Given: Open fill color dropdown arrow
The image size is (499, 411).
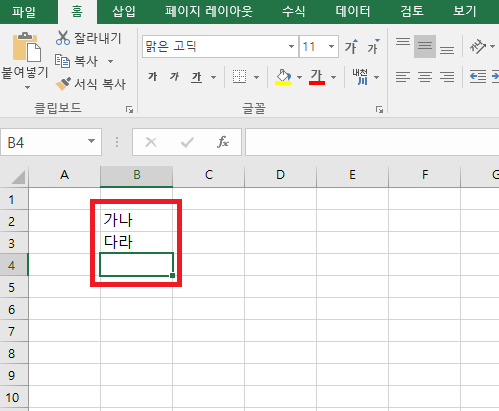Looking at the screenshot, I should (x=299, y=78).
